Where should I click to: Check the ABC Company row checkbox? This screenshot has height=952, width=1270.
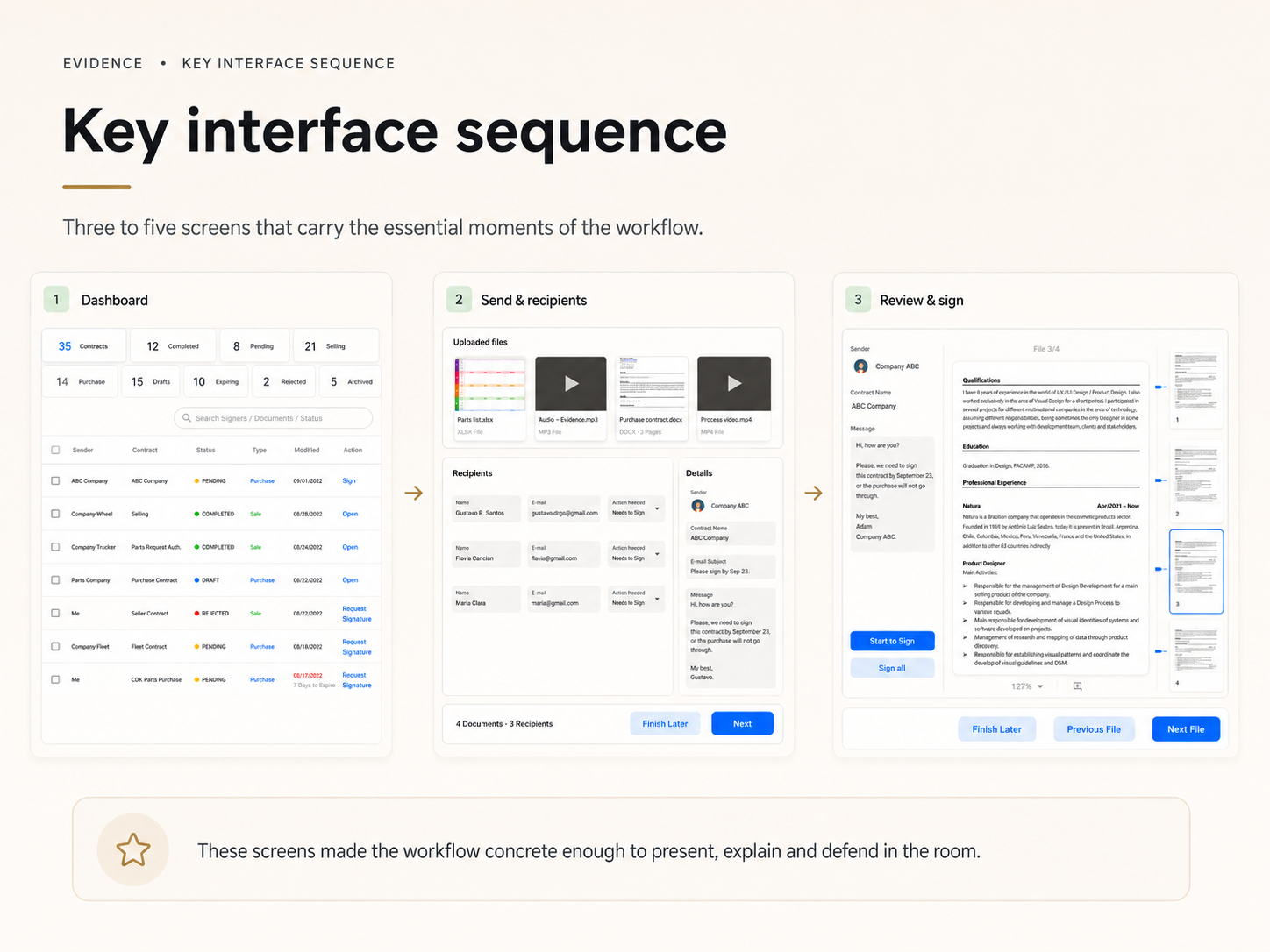tap(55, 480)
